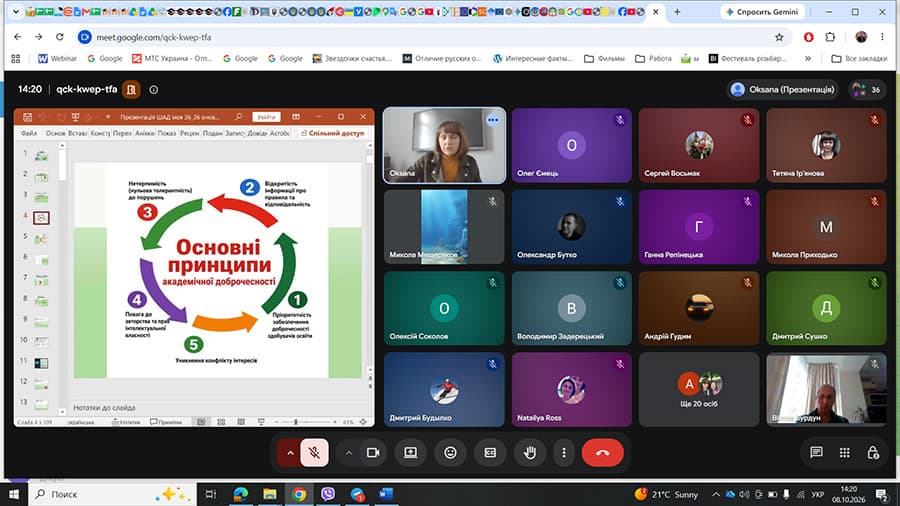Switch to slide sorter view icon
Image resolution: width=900 pixels, height=506 pixels.
(221, 422)
